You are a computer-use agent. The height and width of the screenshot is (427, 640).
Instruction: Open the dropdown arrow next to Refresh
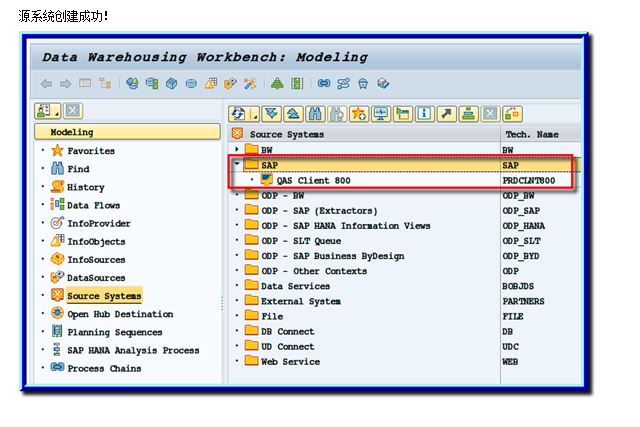(x=255, y=114)
